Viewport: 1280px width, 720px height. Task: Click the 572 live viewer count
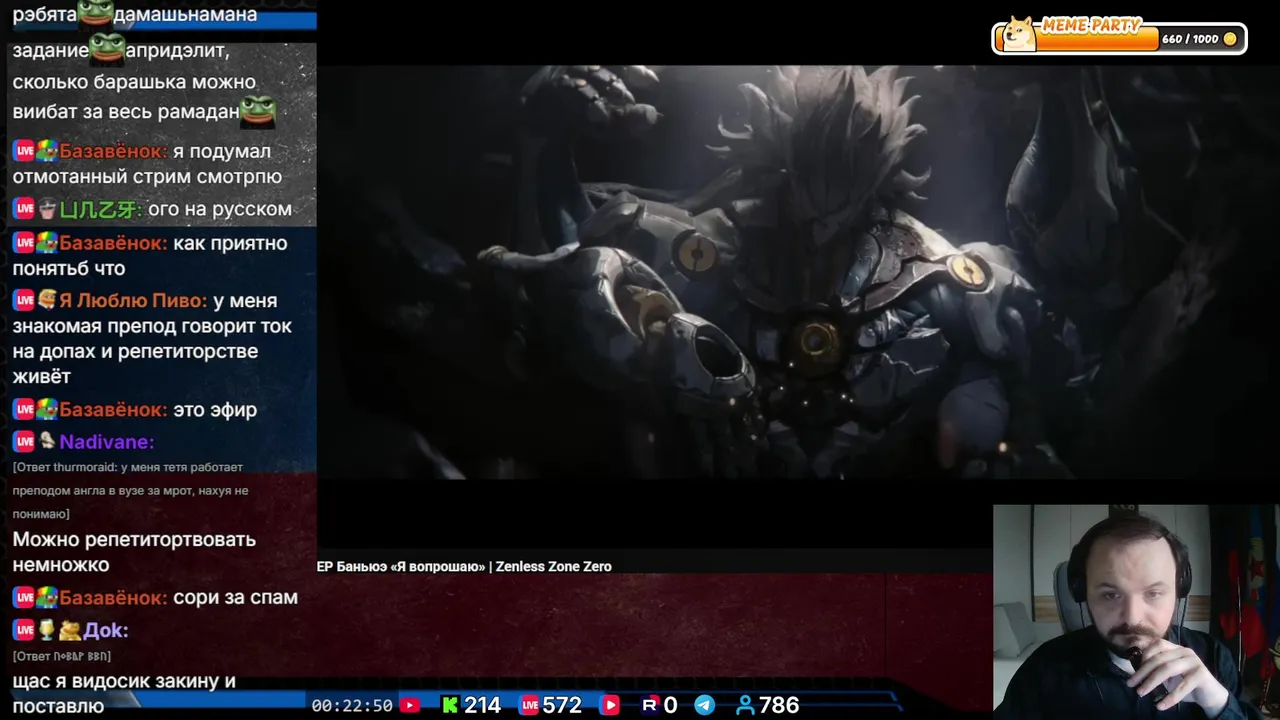pyautogui.click(x=562, y=705)
